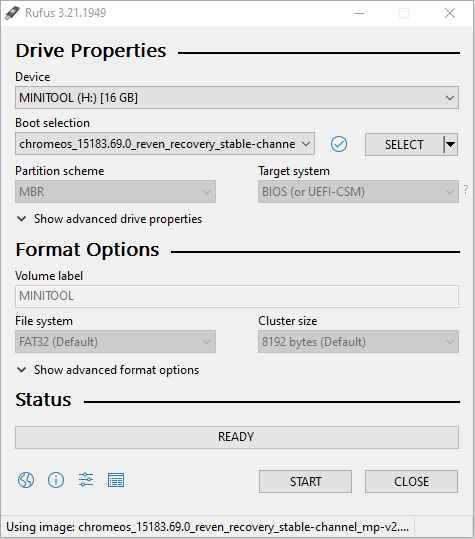This screenshot has height=539, width=475.
Task: Click the Rufus USB title icon
Action: pos(12,13)
